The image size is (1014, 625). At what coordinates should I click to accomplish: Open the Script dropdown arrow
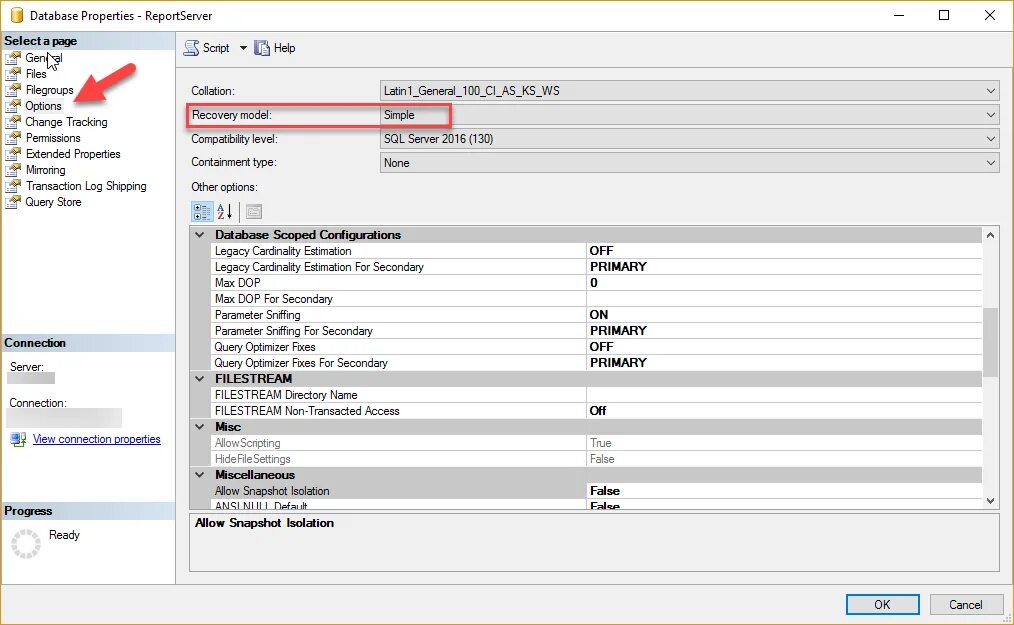point(243,48)
